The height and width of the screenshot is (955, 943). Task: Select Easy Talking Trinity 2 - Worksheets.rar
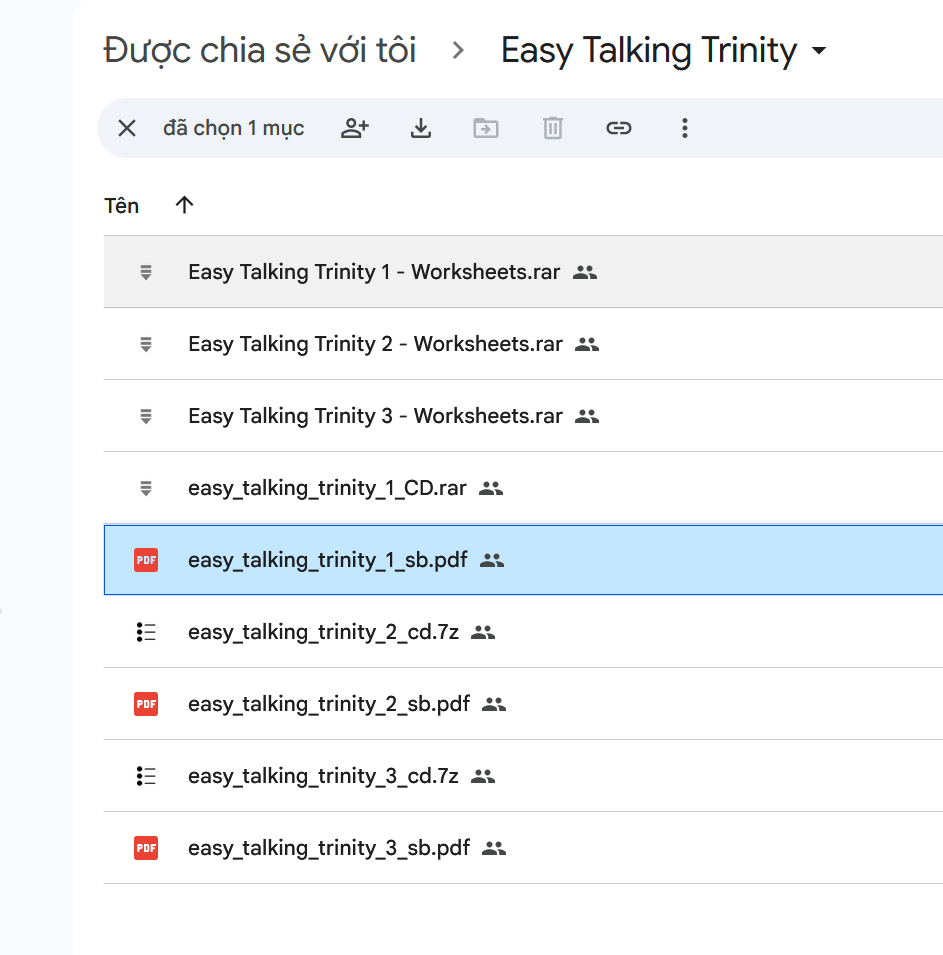tap(375, 344)
